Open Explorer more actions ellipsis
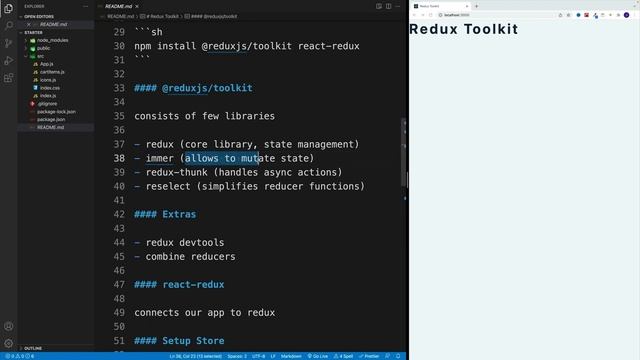This screenshot has height=360, width=640. (x=85, y=7)
